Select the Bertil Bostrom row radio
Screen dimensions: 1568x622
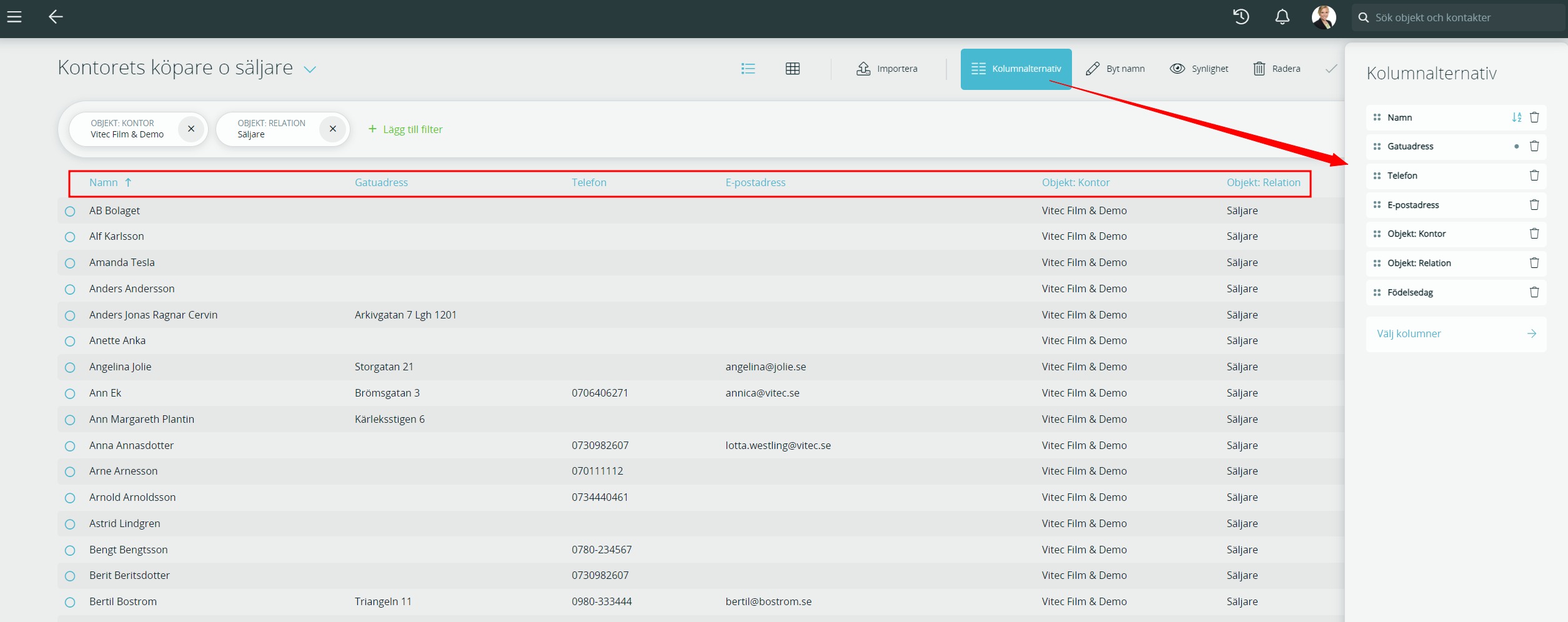pyautogui.click(x=70, y=602)
